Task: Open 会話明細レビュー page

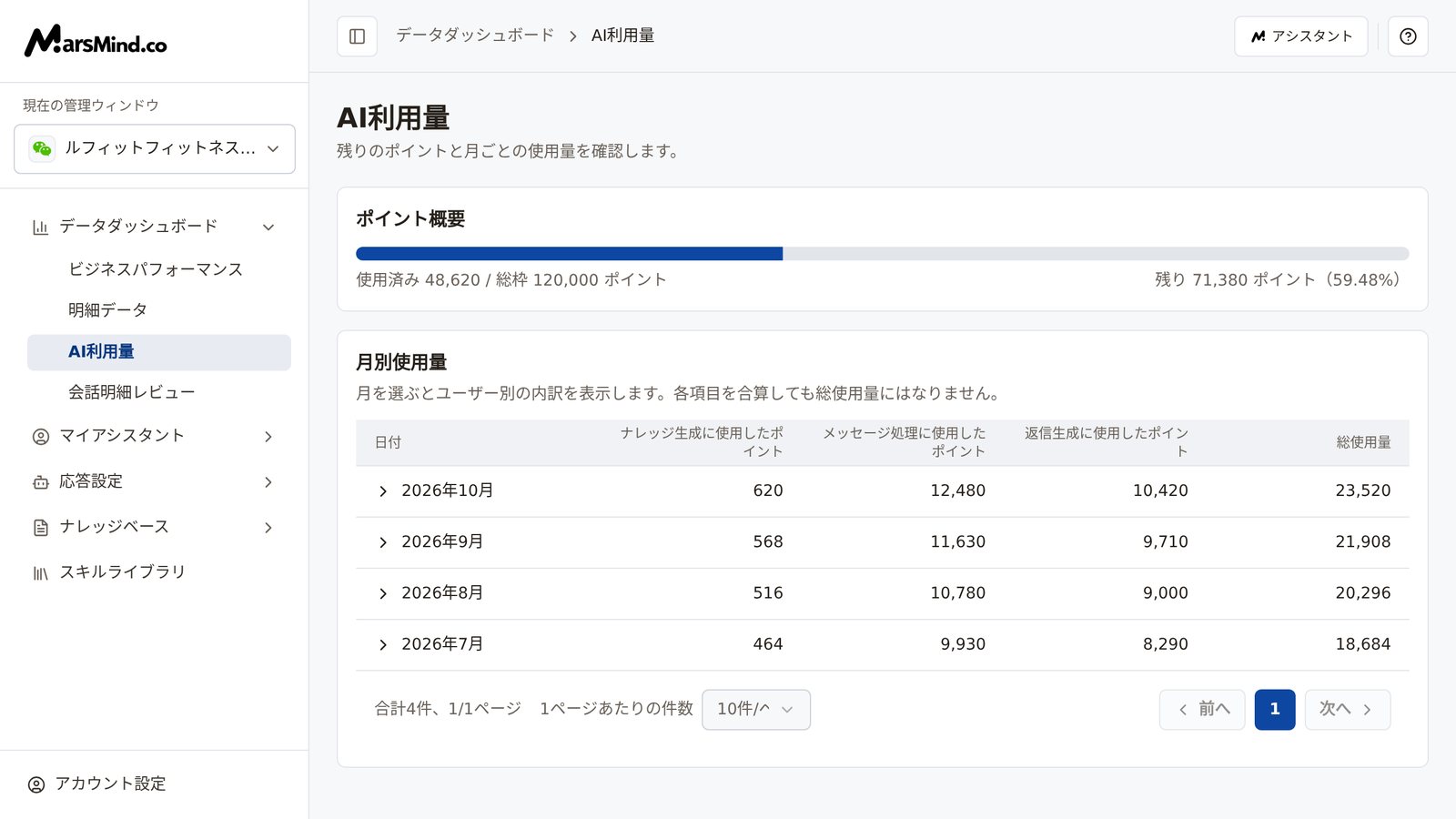Action: pos(132,392)
